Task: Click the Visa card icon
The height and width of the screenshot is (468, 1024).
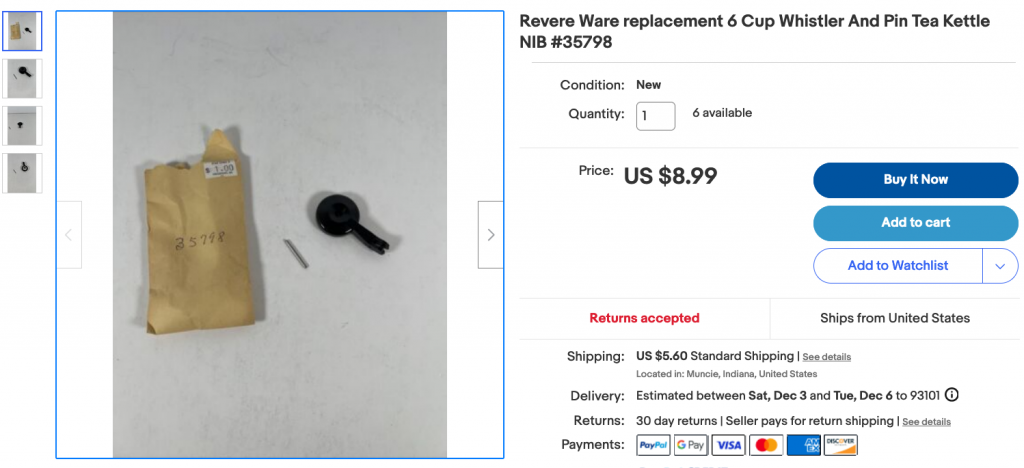Action: pos(728,445)
